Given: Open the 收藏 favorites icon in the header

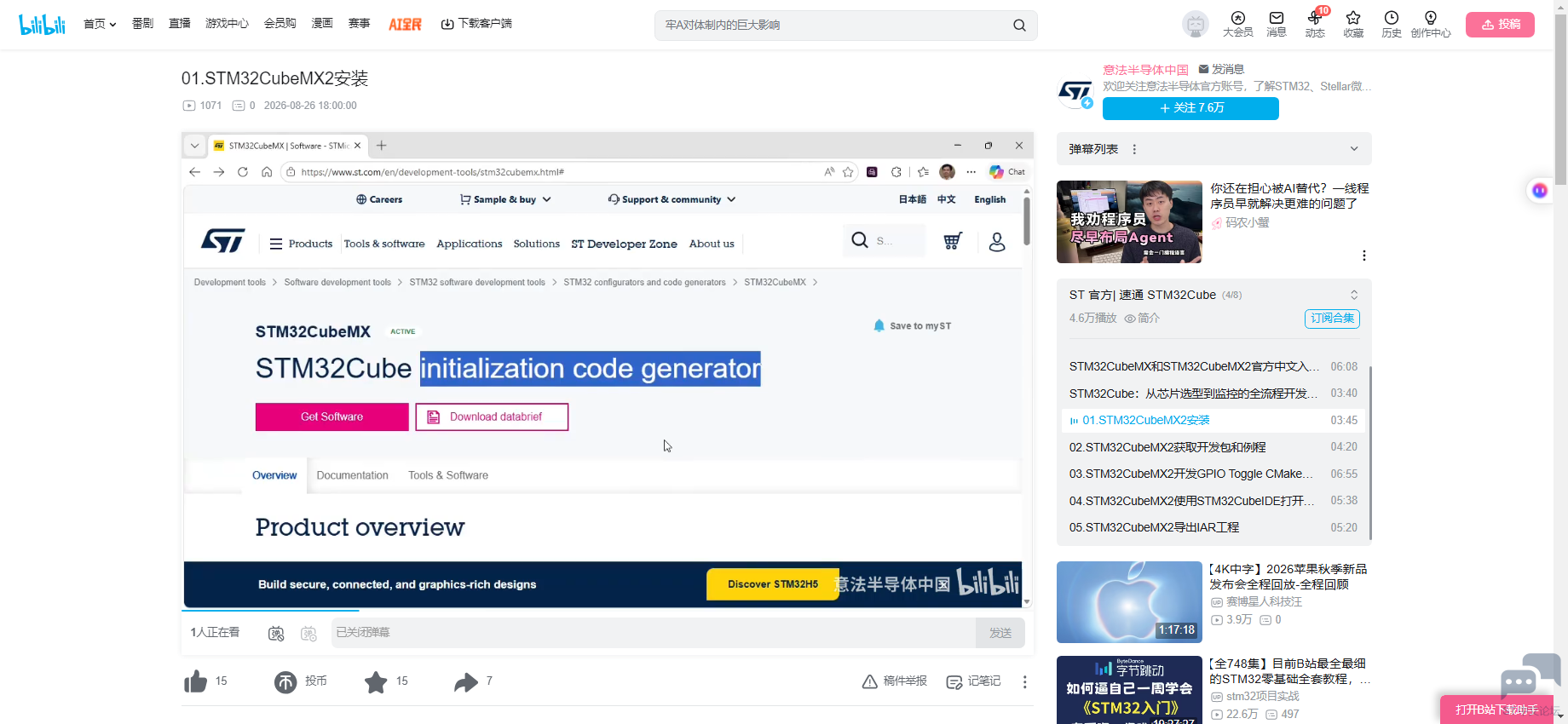Looking at the screenshot, I should (x=1353, y=24).
